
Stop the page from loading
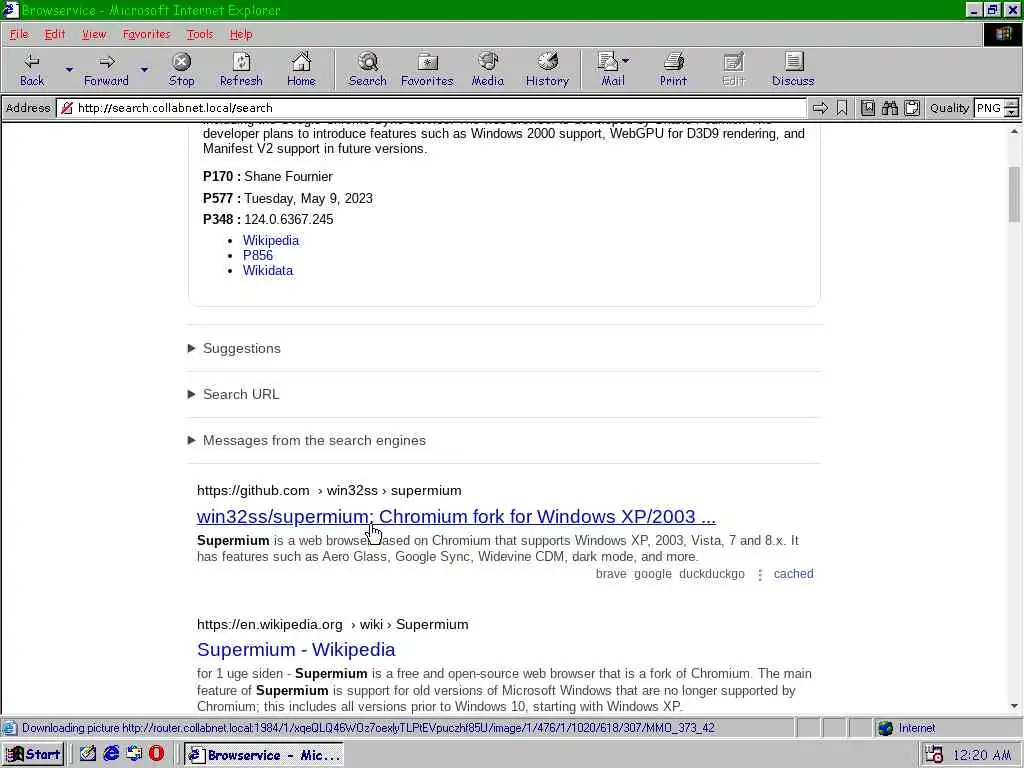(x=181, y=70)
